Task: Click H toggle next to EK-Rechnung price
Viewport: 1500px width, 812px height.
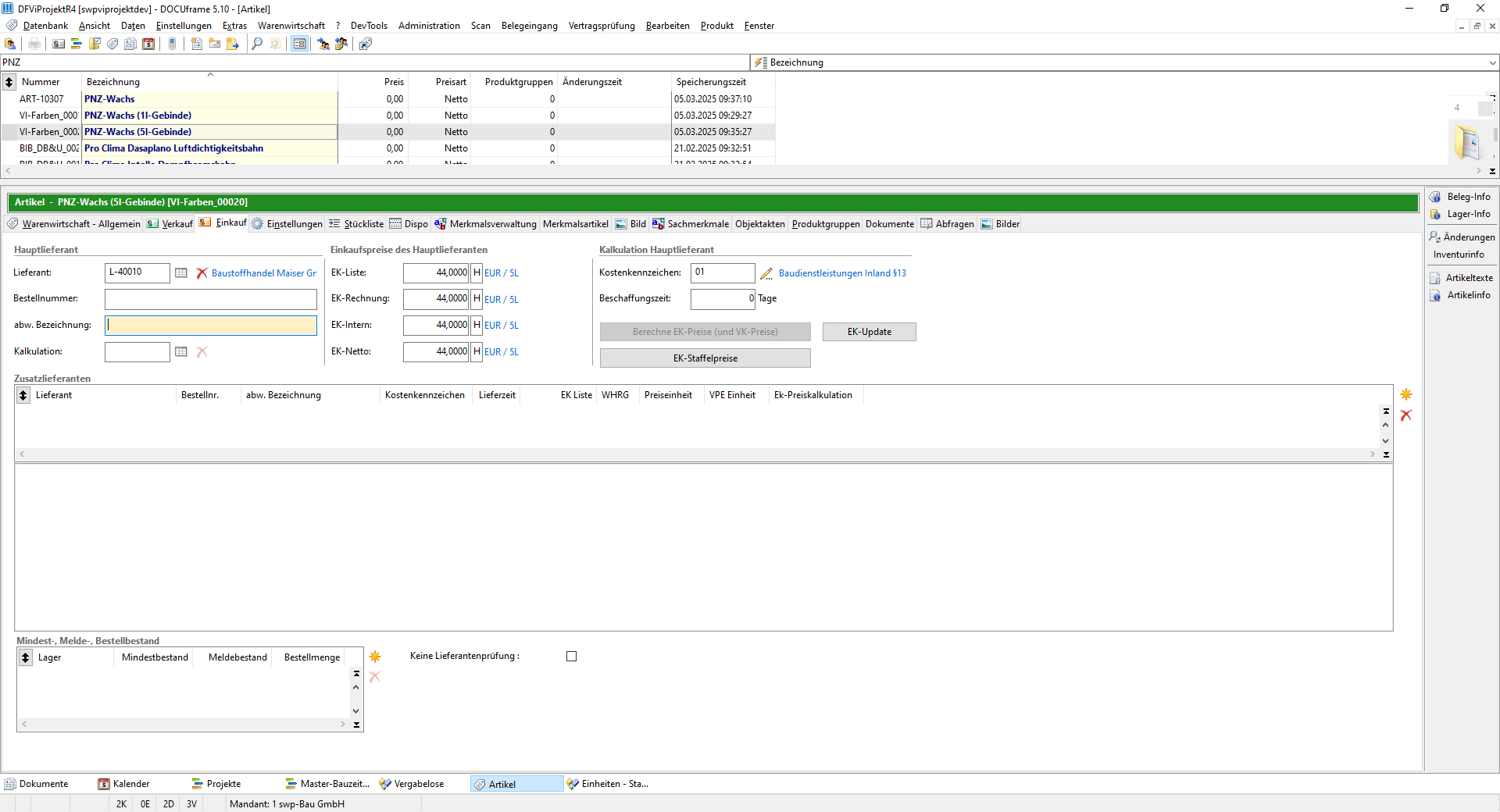Action: [477, 298]
